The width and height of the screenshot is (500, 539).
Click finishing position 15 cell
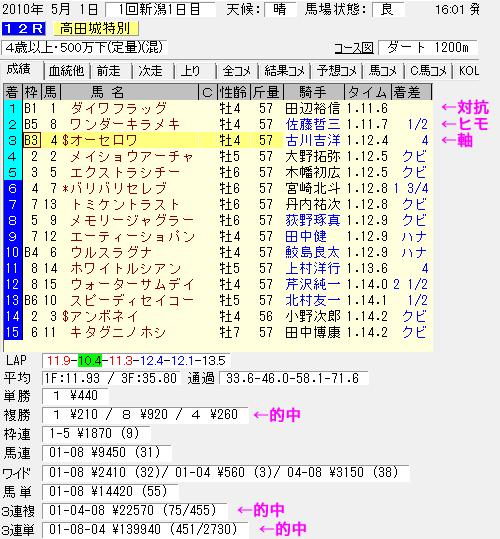[13, 332]
